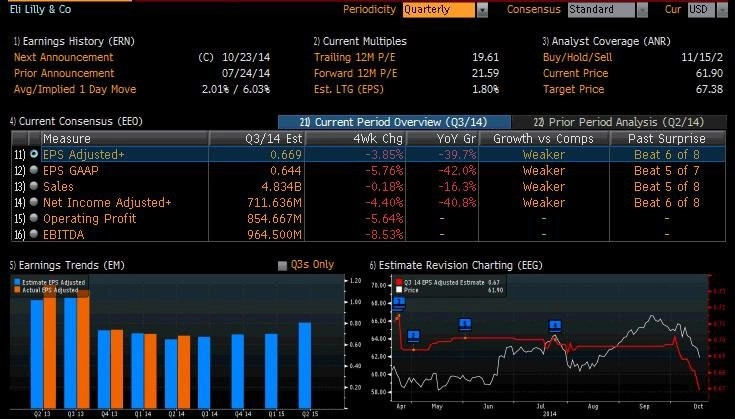Image resolution: width=735 pixels, height=419 pixels.
Task: Click the Quarterly periodicity field
Action: click(439, 10)
